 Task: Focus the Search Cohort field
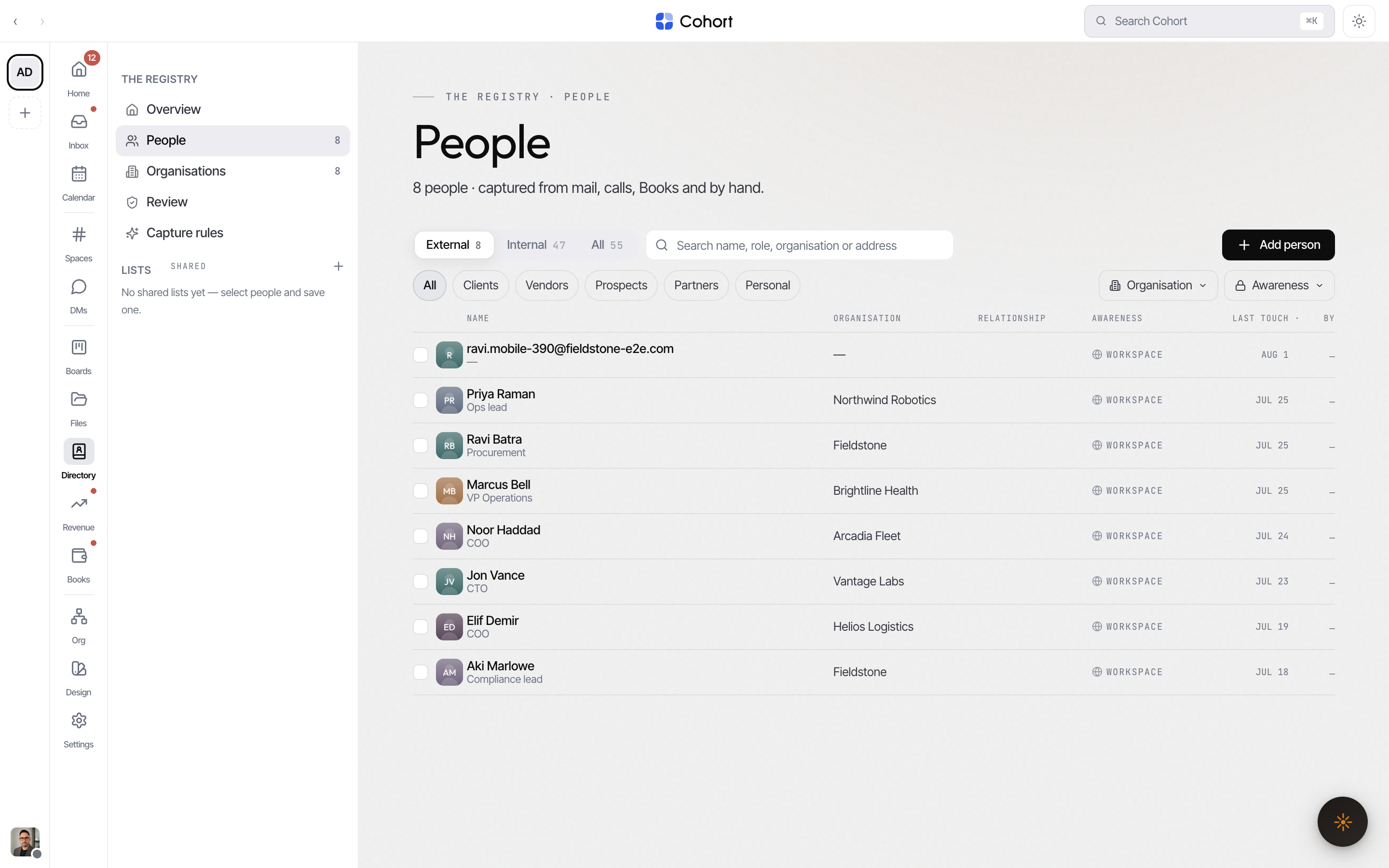point(1209,21)
